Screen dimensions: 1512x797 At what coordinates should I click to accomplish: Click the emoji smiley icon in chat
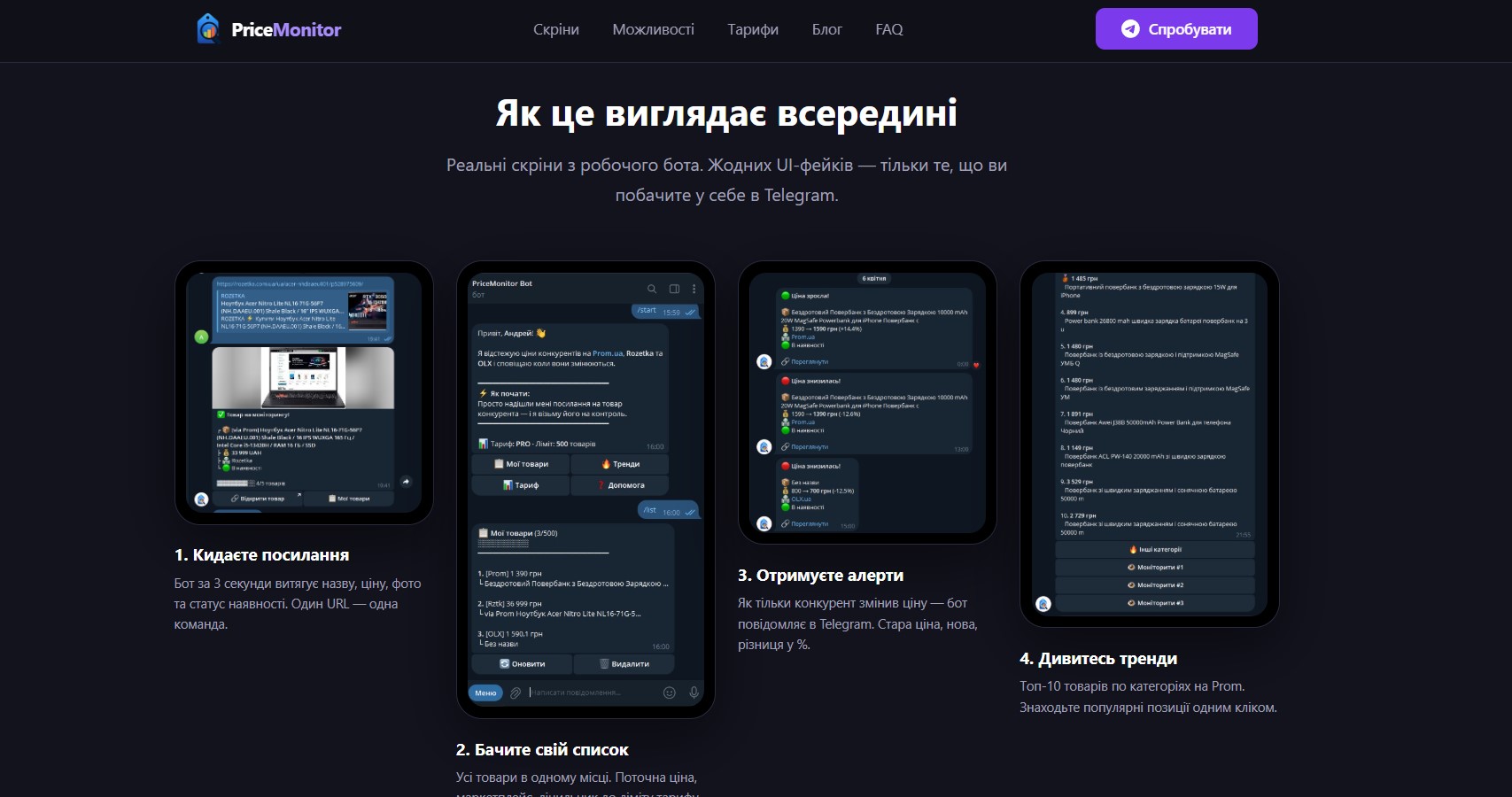[670, 693]
